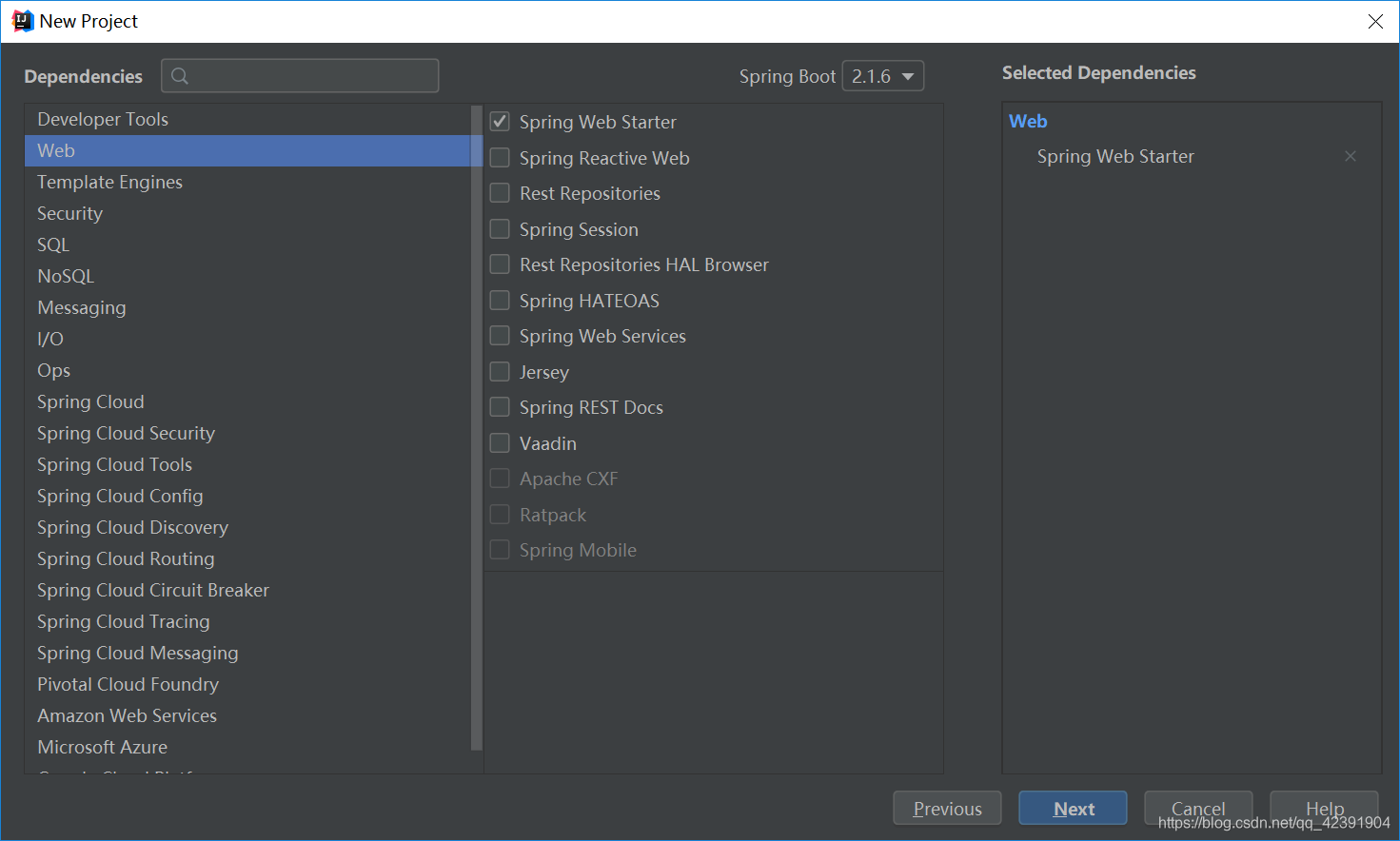Open the Messaging category
Screen dimensions: 1400x841
pos(247,307)
